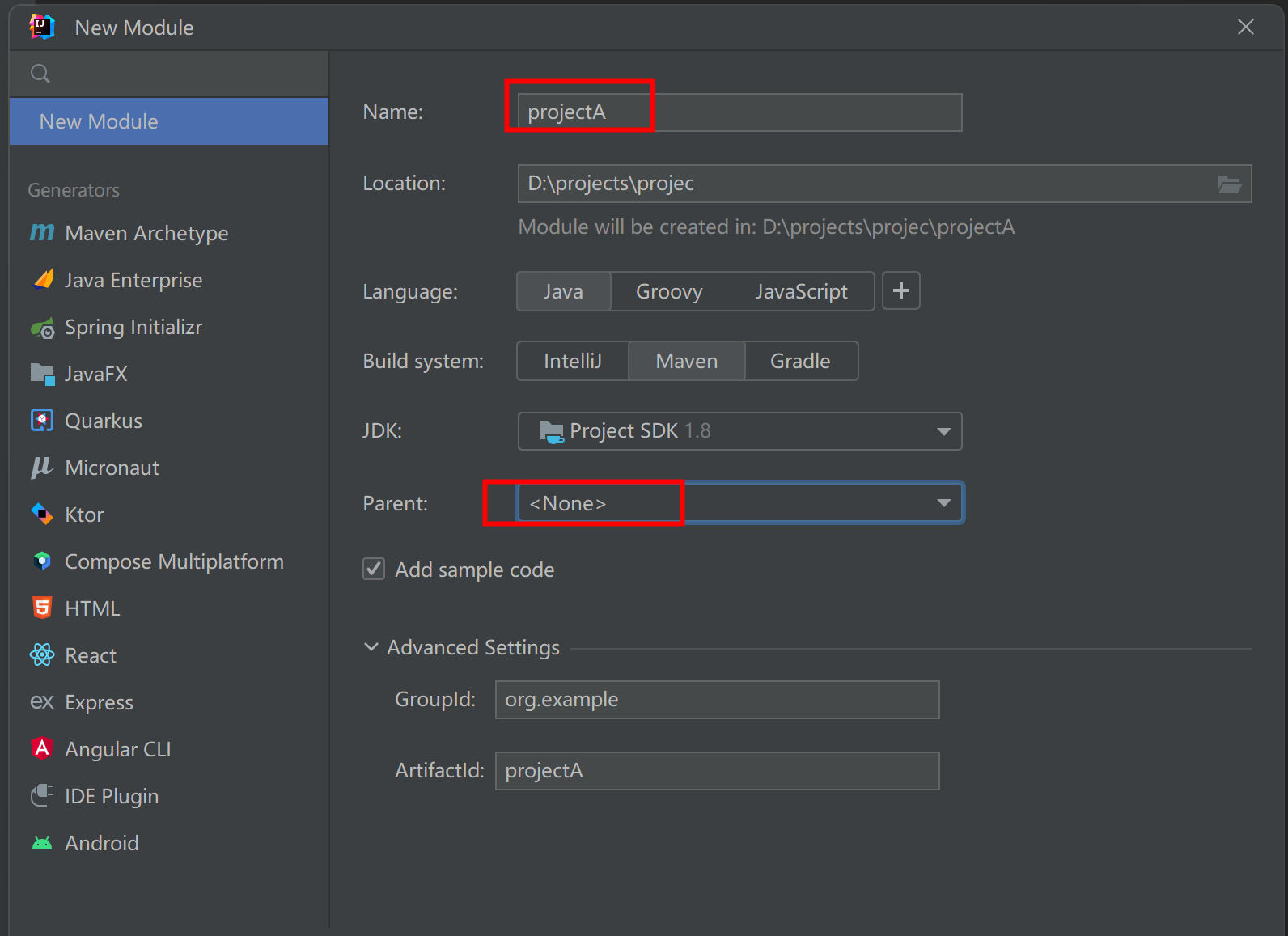Click the 'Module will be created in' hint text

766,227
